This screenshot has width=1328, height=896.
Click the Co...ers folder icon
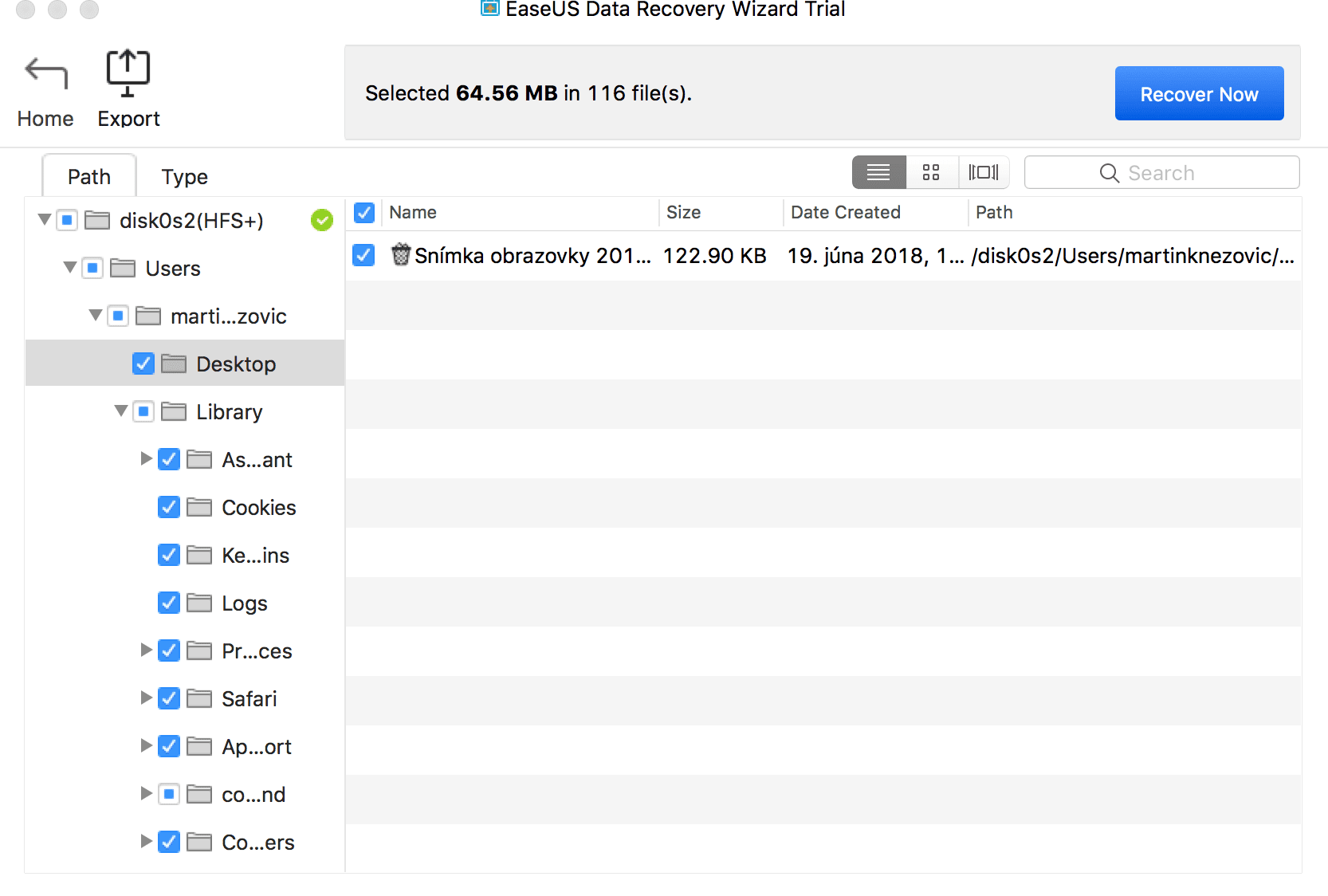(199, 842)
